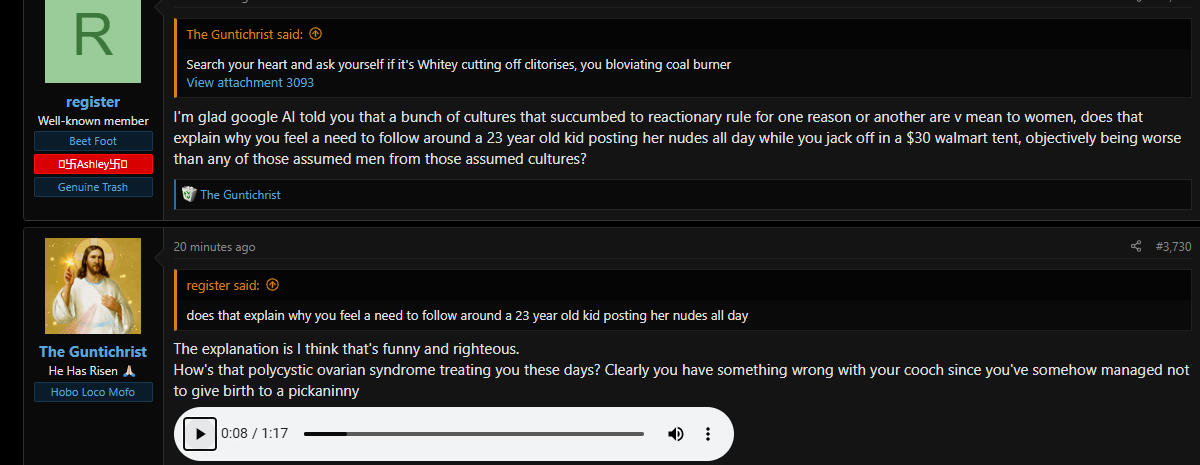Image resolution: width=1200 pixels, height=465 pixels.
Task: Open audio player more options menu
Action: [708, 434]
